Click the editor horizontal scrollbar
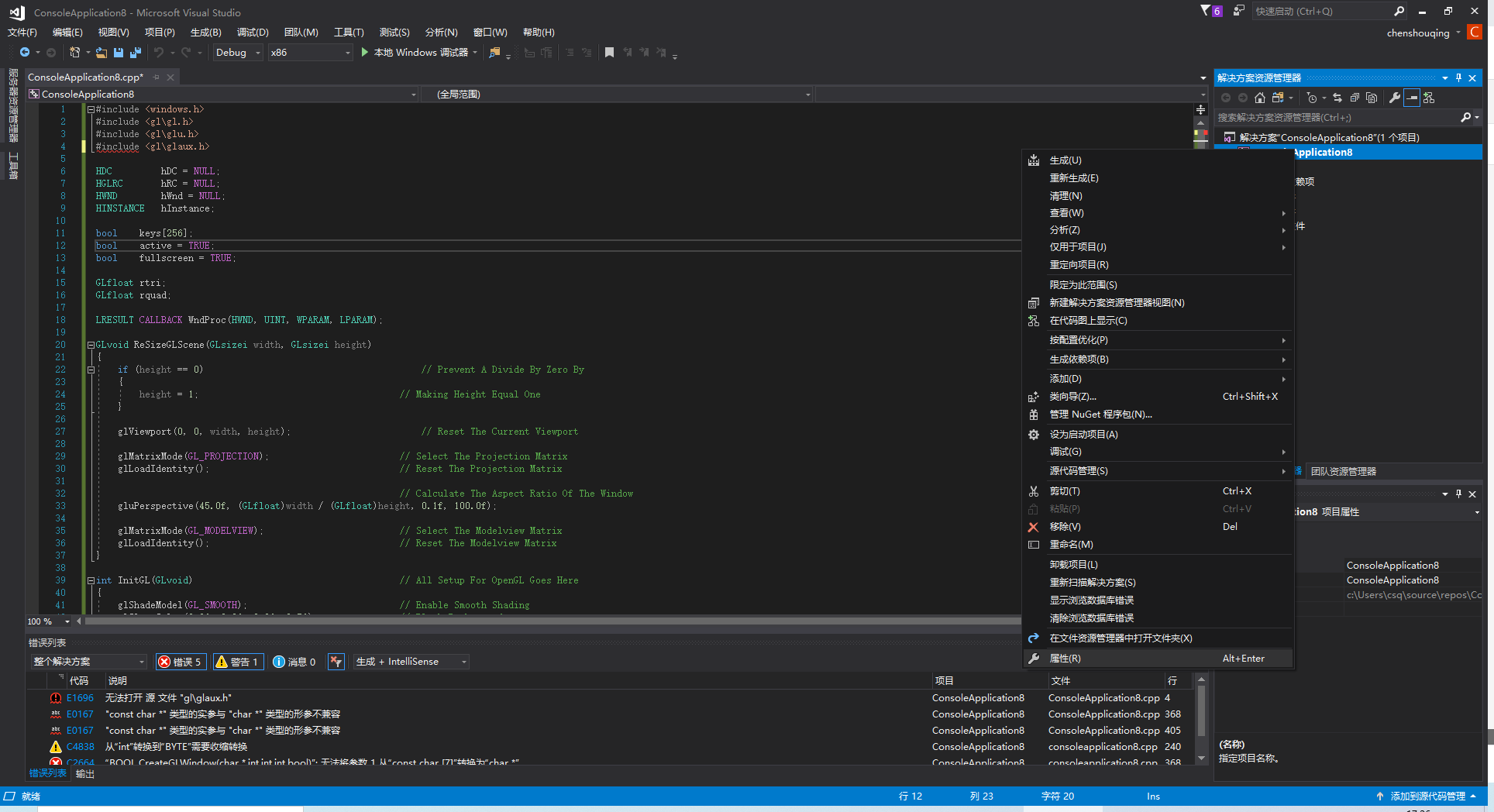 click(x=553, y=621)
